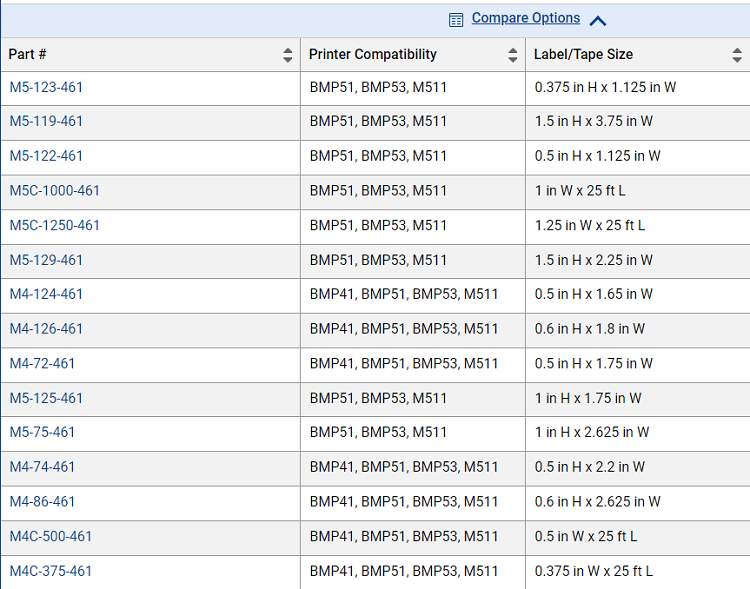
Task: Click the Printer Compatibility header text
Action: click(373, 55)
